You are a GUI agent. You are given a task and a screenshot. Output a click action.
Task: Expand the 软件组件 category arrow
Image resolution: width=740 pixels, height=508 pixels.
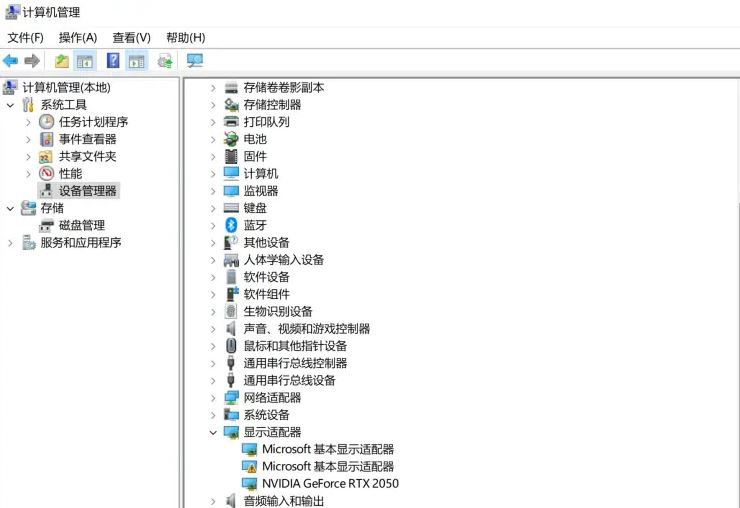tap(213, 295)
